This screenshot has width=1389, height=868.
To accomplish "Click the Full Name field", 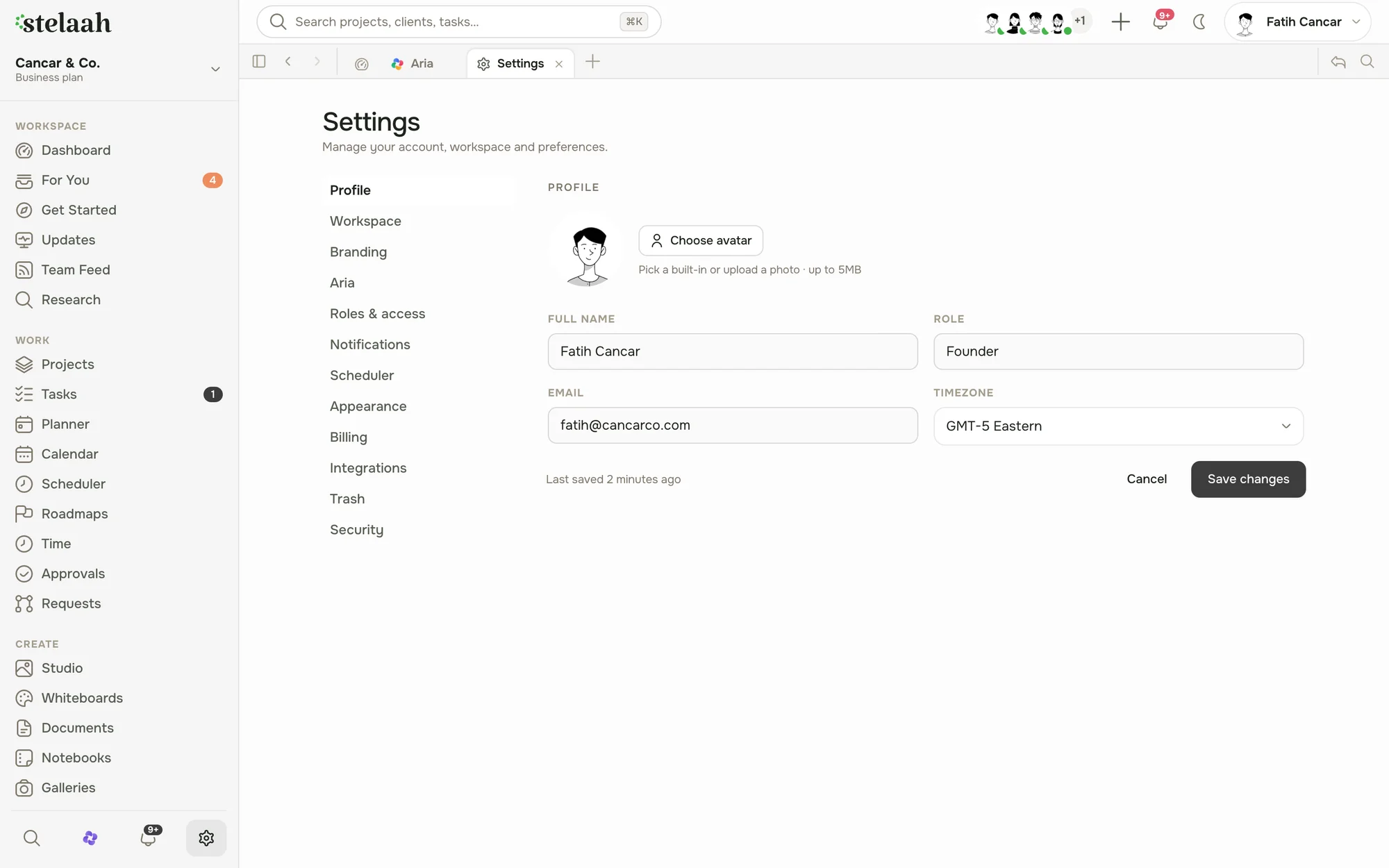I will (x=733, y=351).
